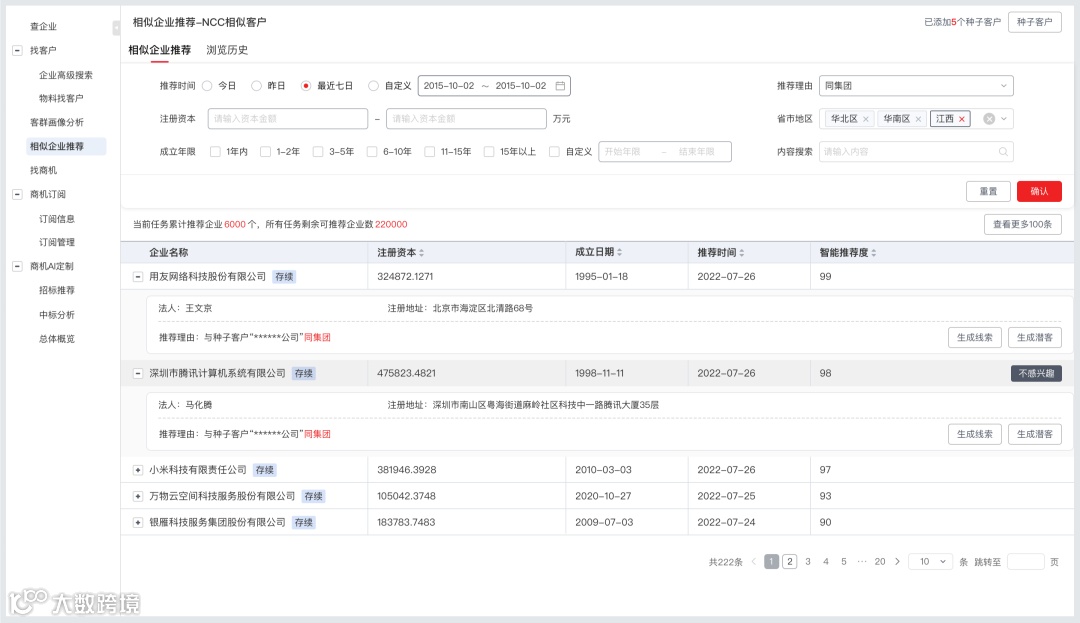Check the 1年内 checkbox

point(215,151)
